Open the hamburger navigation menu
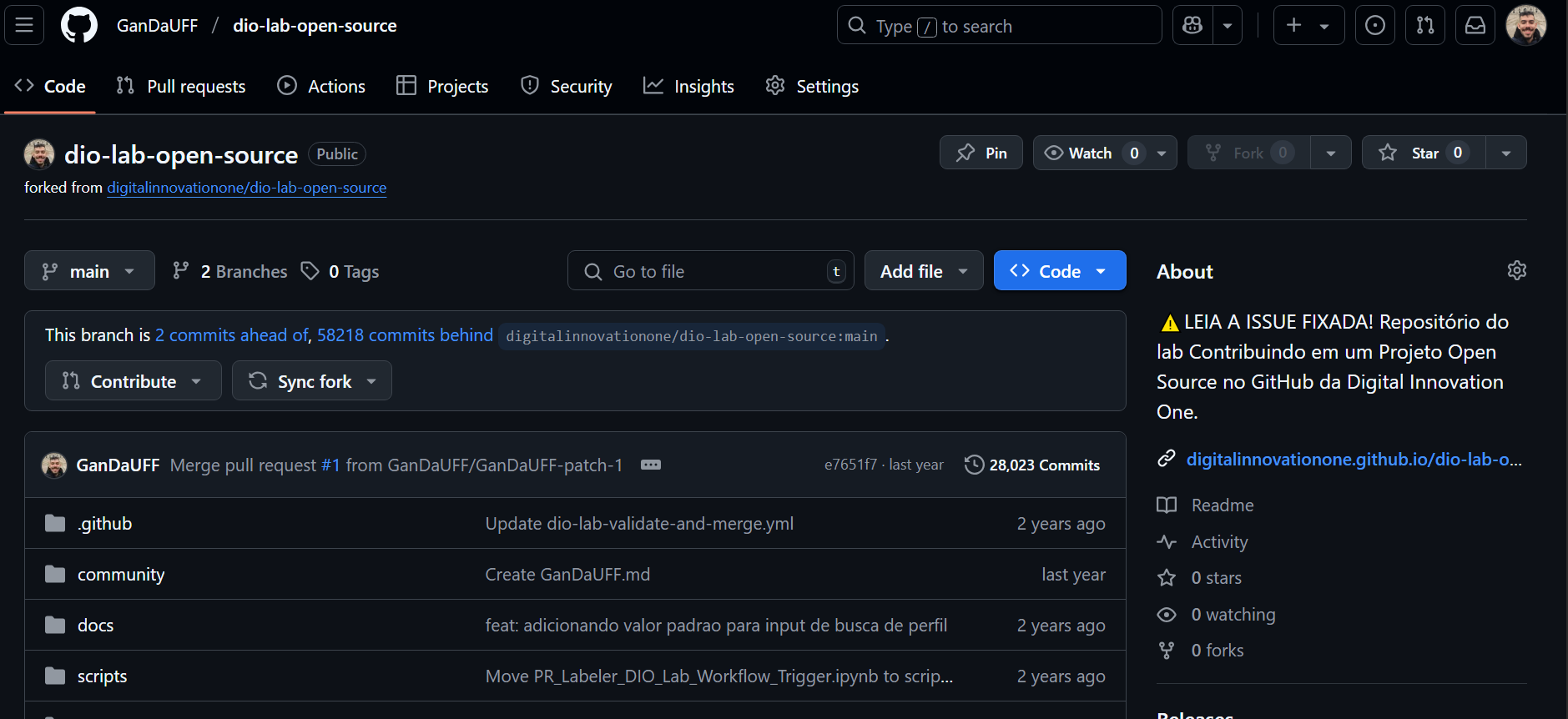 24,25
